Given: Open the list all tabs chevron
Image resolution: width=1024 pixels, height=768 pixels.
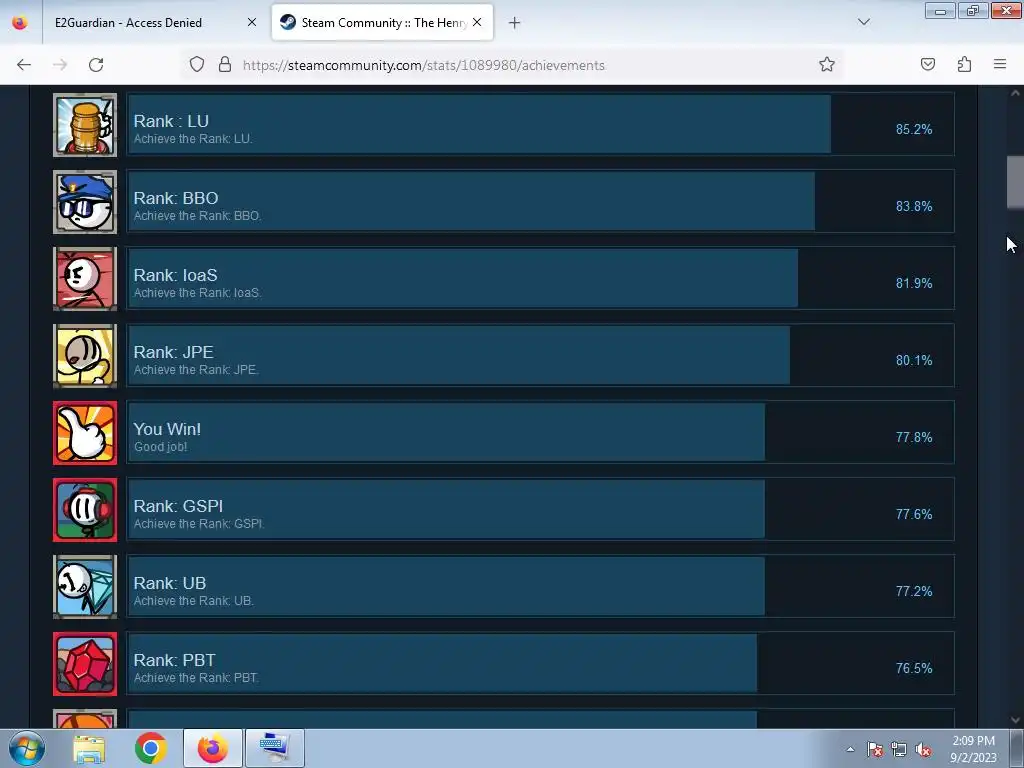Looking at the screenshot, I should point(864,22).
